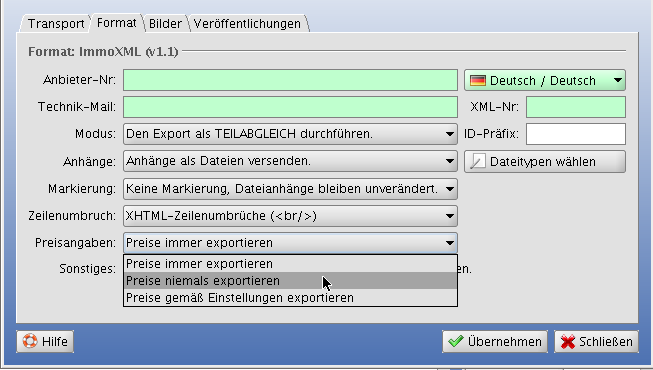Switch to the Bilder tab
Screen dimensions: 653x370
tap(165, 24)
